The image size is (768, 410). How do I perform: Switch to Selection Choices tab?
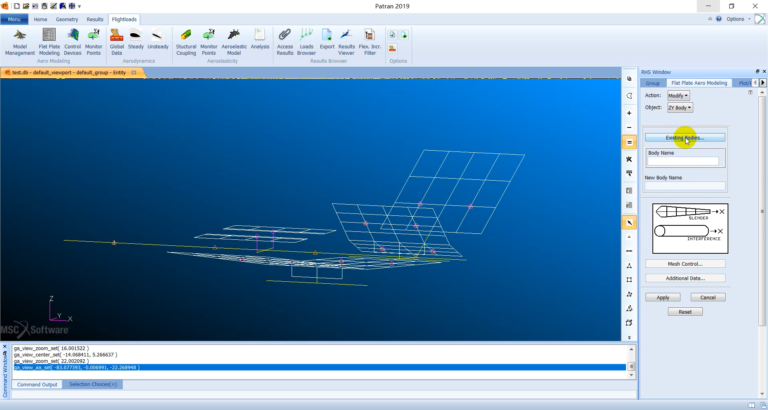93,385
